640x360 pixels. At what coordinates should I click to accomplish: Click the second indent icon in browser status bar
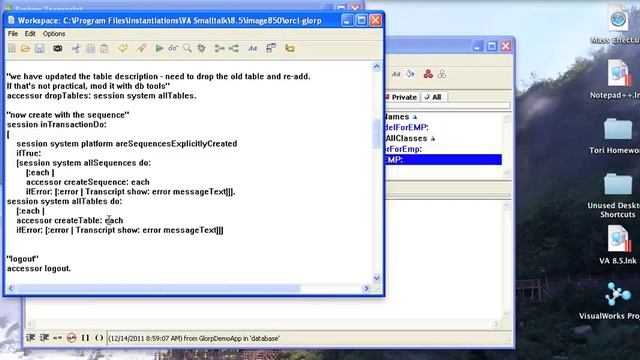(x=44, y=338)
